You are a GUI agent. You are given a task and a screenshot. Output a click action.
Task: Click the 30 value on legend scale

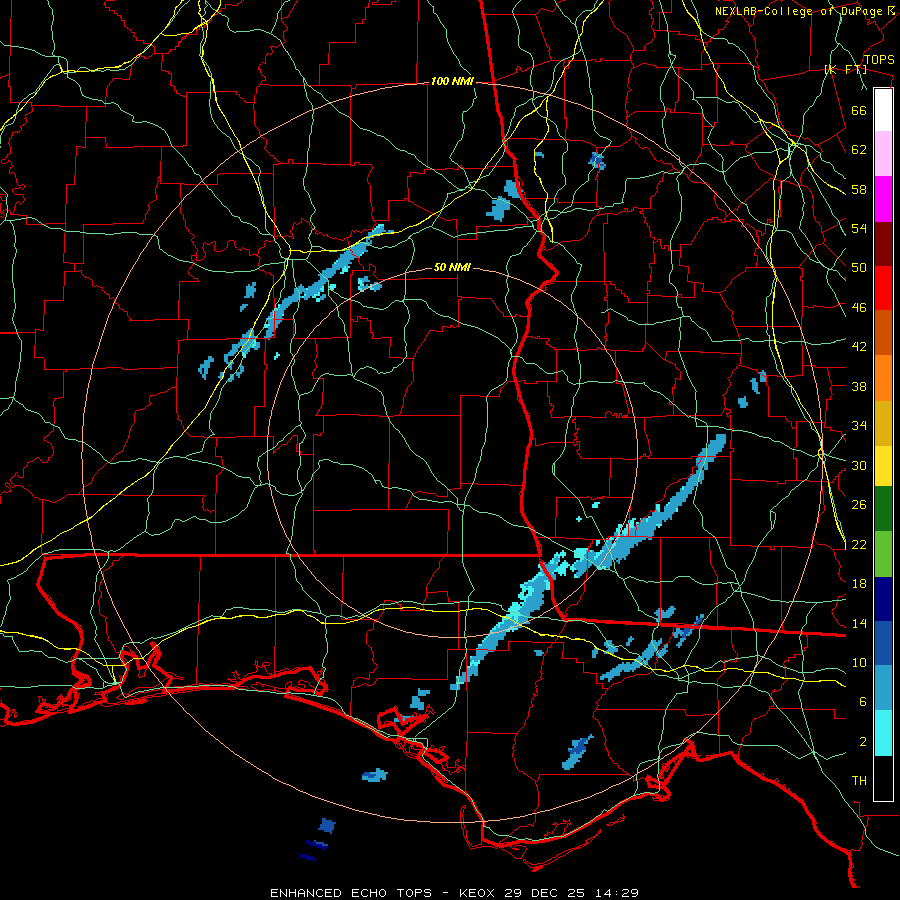[x=859, y=465]
